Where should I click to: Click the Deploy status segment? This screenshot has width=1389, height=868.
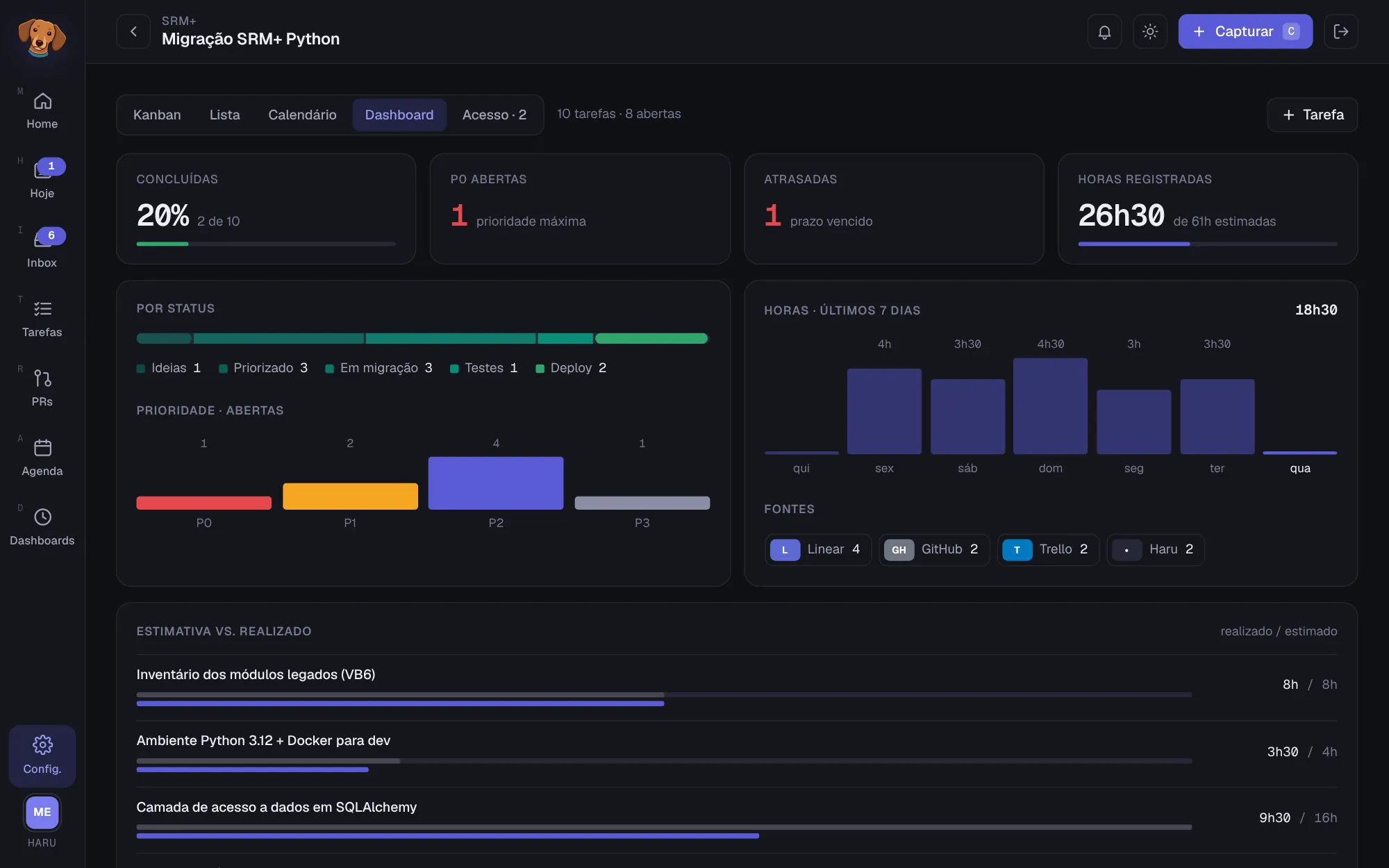[651, 338]
